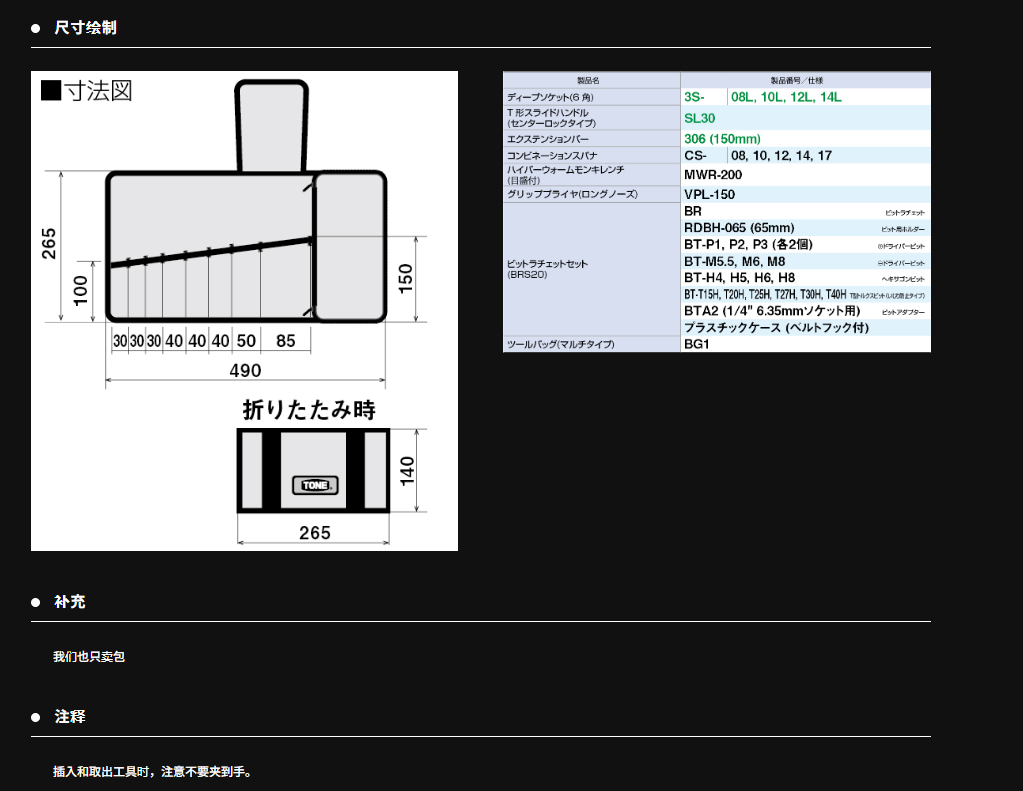Click the SL30 product number cell
The height and width of the screenshot is (791, 1023).
[x=700, y=118]
